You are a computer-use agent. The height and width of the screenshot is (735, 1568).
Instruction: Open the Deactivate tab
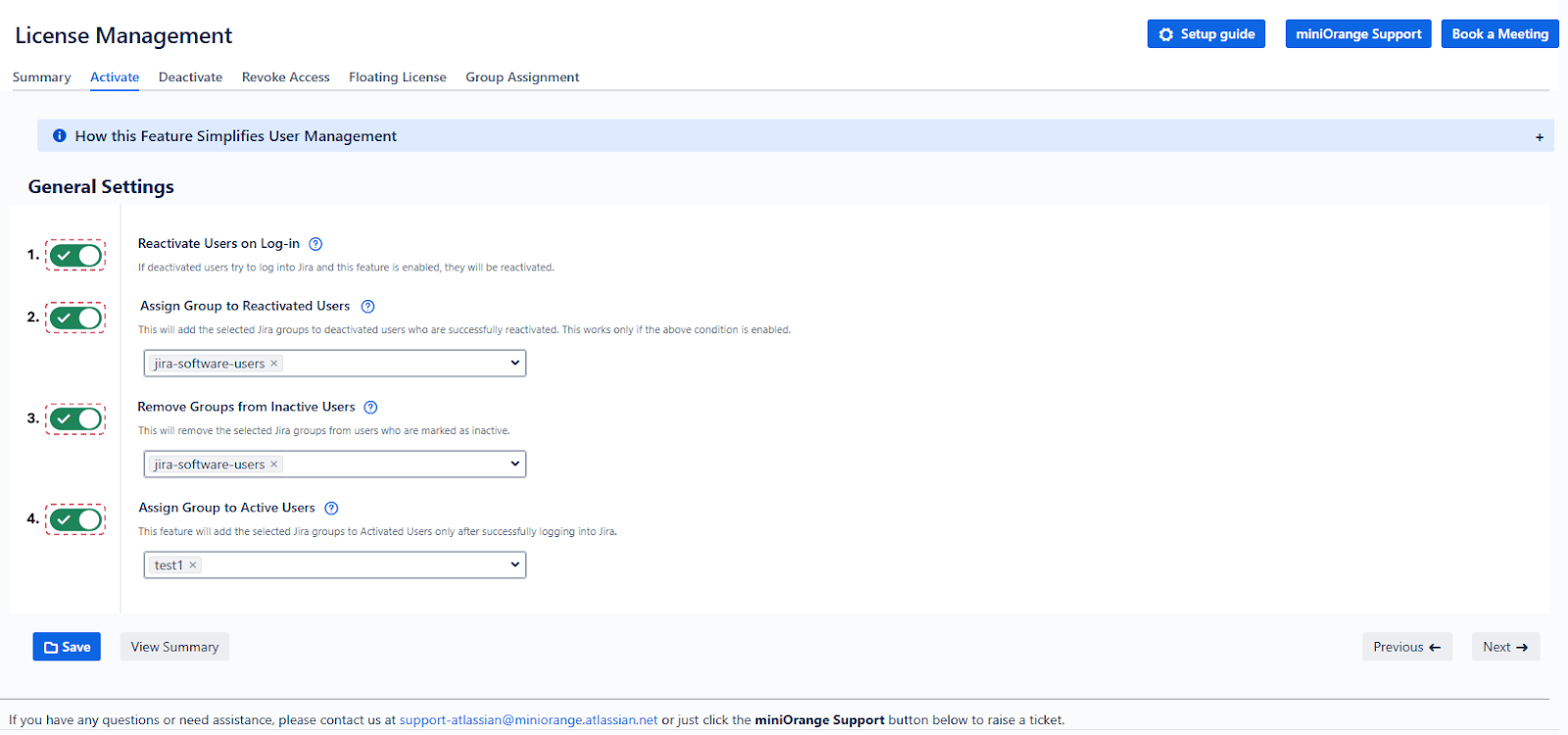(190, 77)
